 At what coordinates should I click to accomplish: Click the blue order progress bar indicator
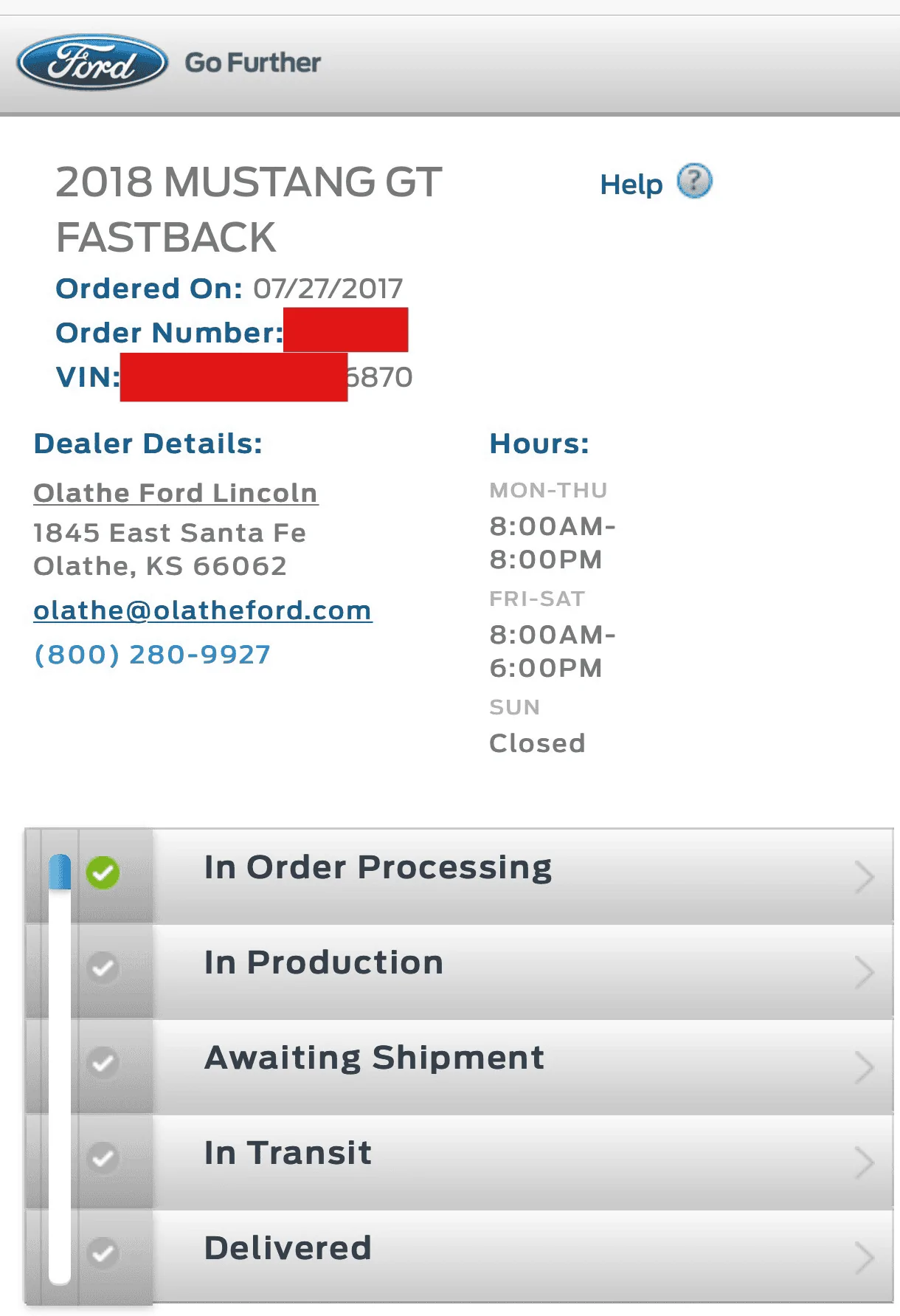point(60,872)
